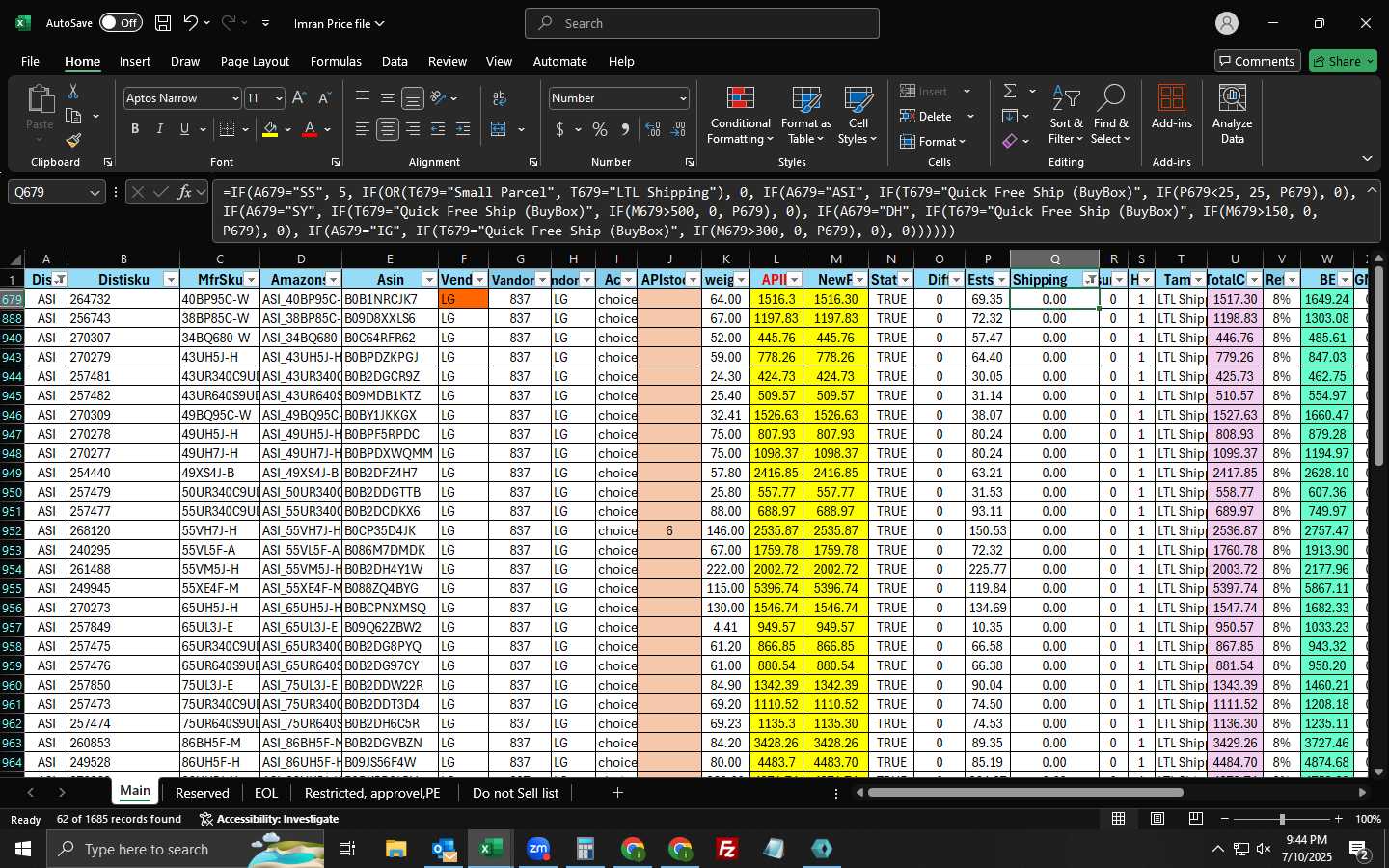
Task: Click the Cut scissors icon
Action: tap(73, 91)
